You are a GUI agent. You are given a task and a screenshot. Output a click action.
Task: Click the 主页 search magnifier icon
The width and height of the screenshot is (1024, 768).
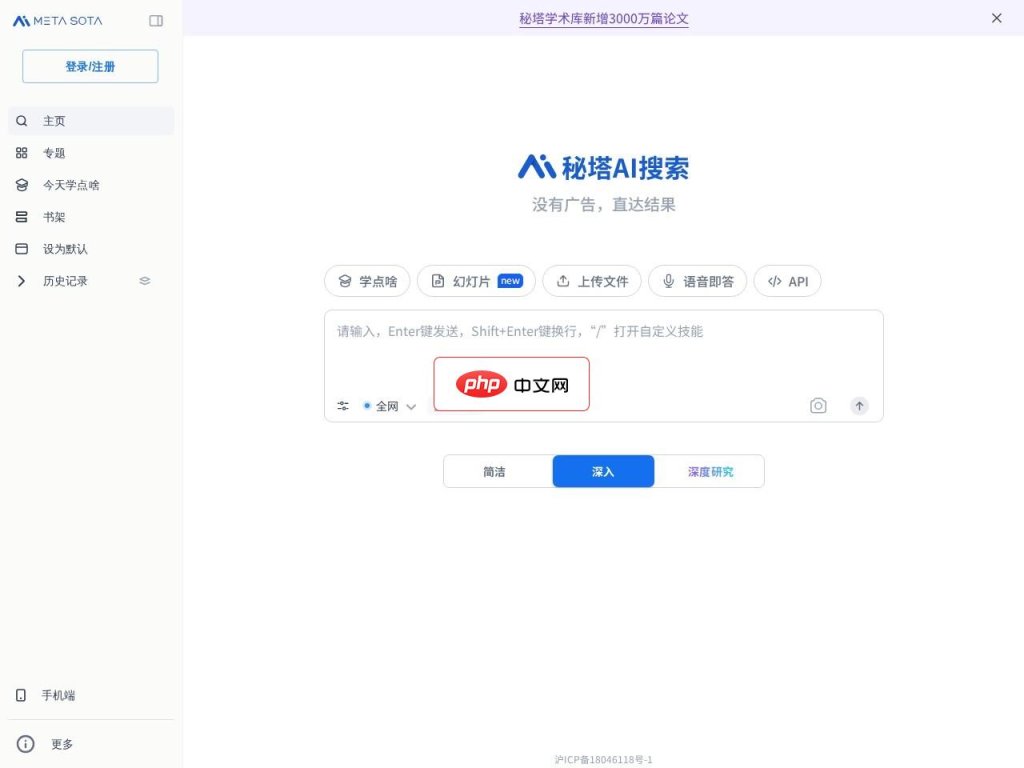coord(22,121)
